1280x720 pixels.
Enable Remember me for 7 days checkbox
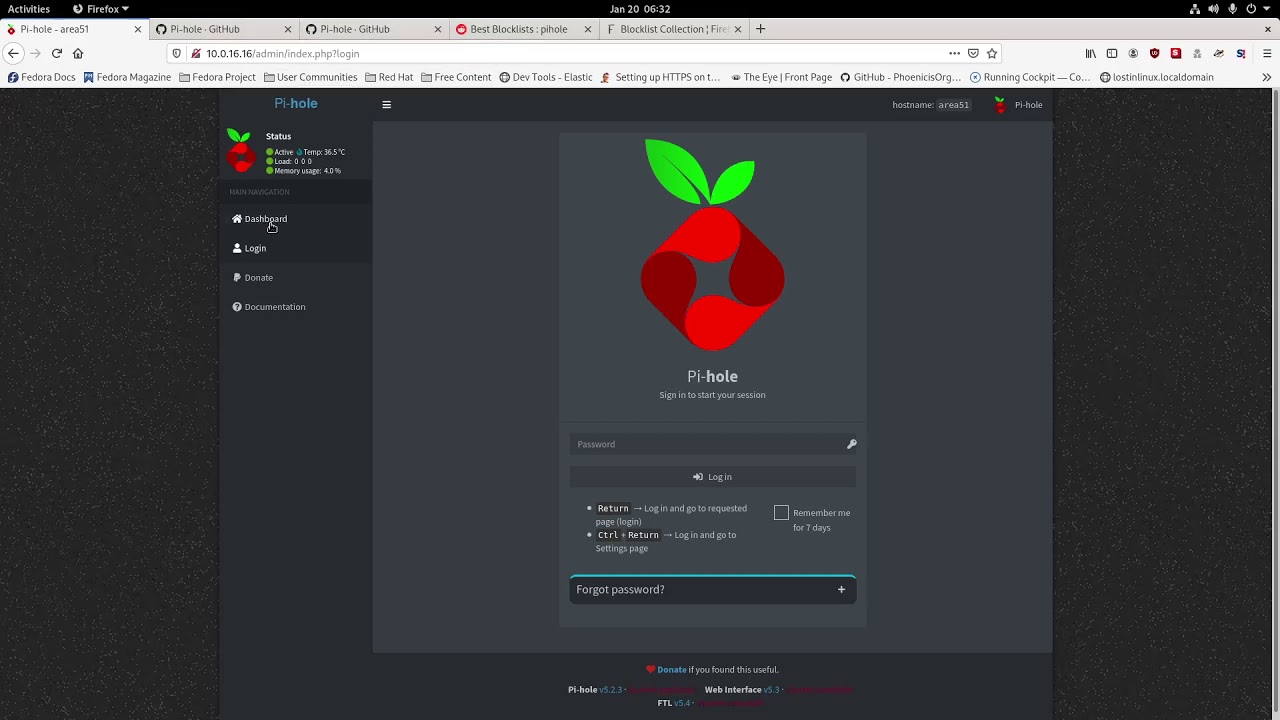point(781,513)
